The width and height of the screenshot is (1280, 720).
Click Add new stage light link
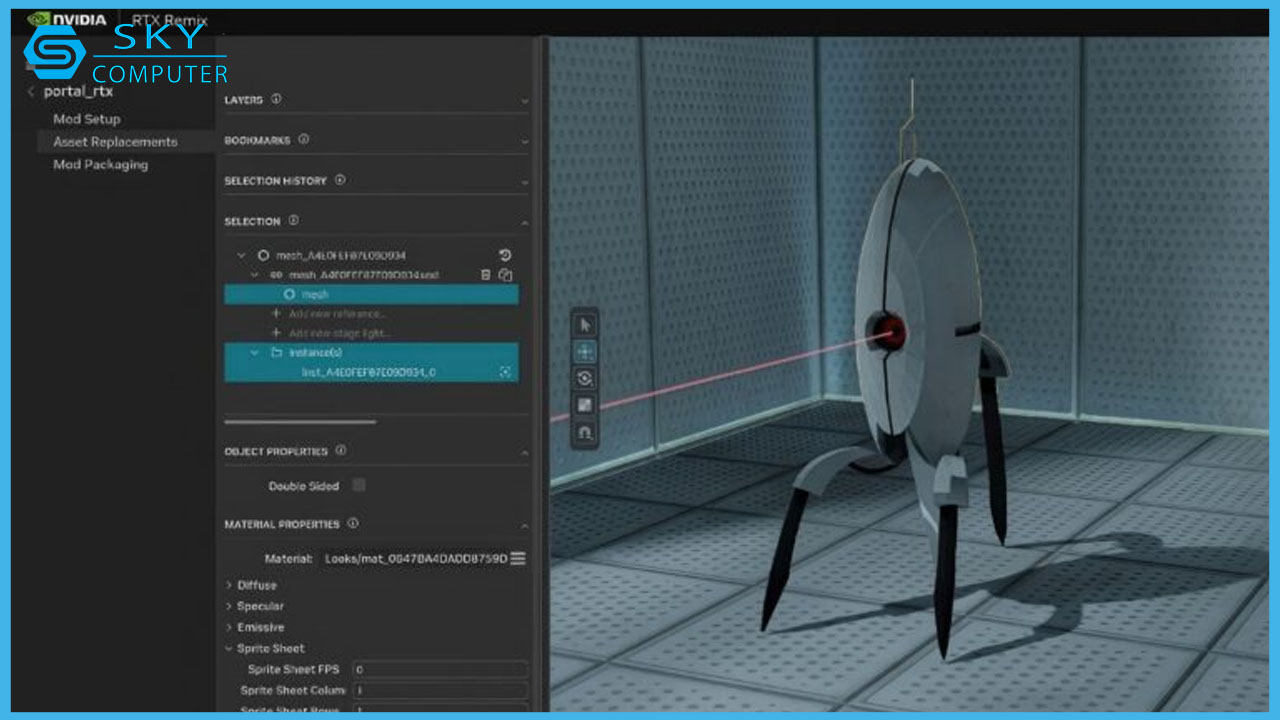340,332
